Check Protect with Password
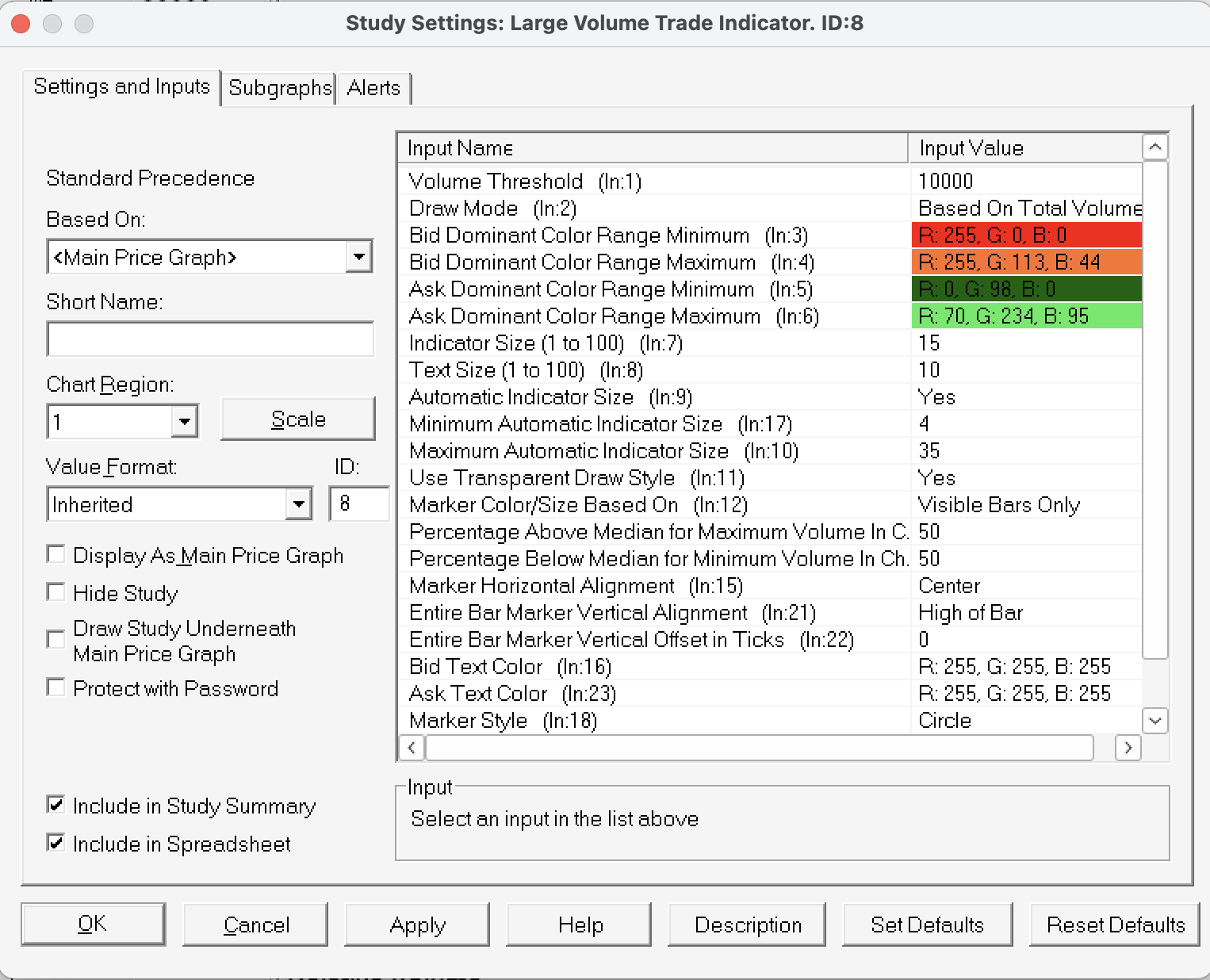This screenshot has width=1210, height=980. [56, 687]
